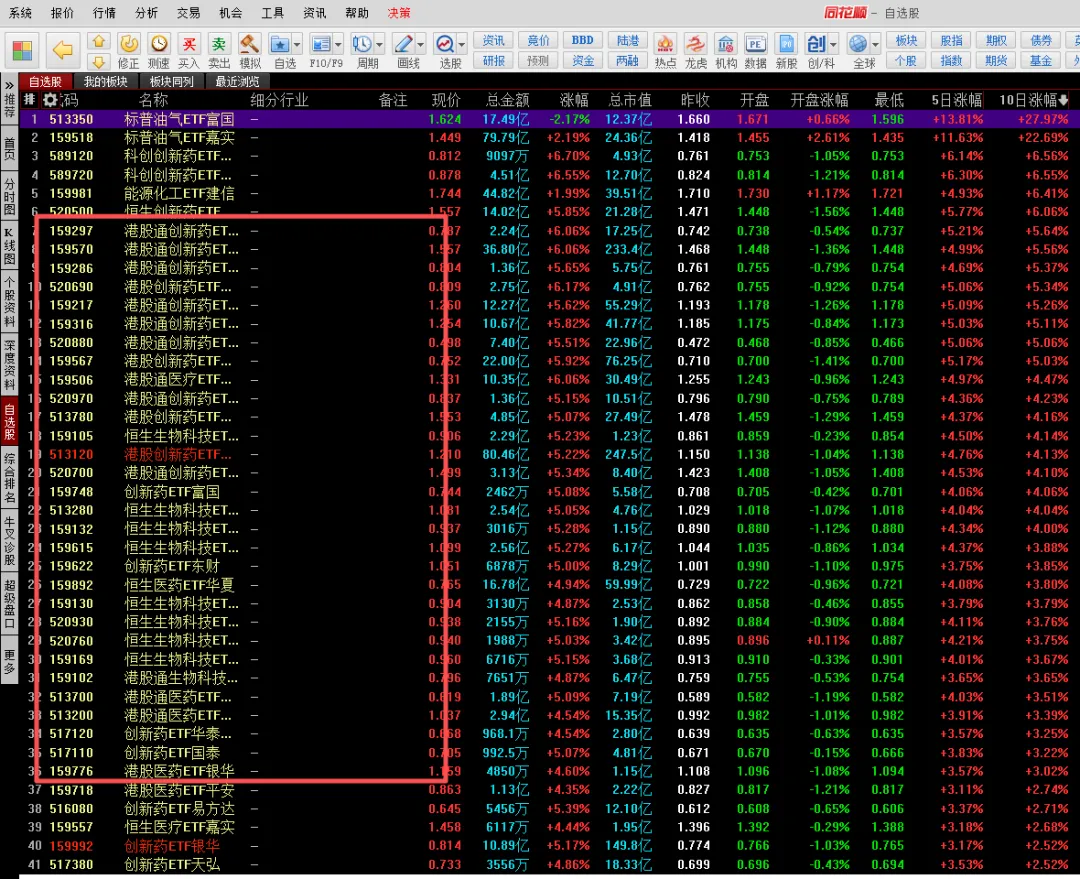Open the 测速 clock icon
The height and width of the screenshot is (879, 1080).
point(159,44)
